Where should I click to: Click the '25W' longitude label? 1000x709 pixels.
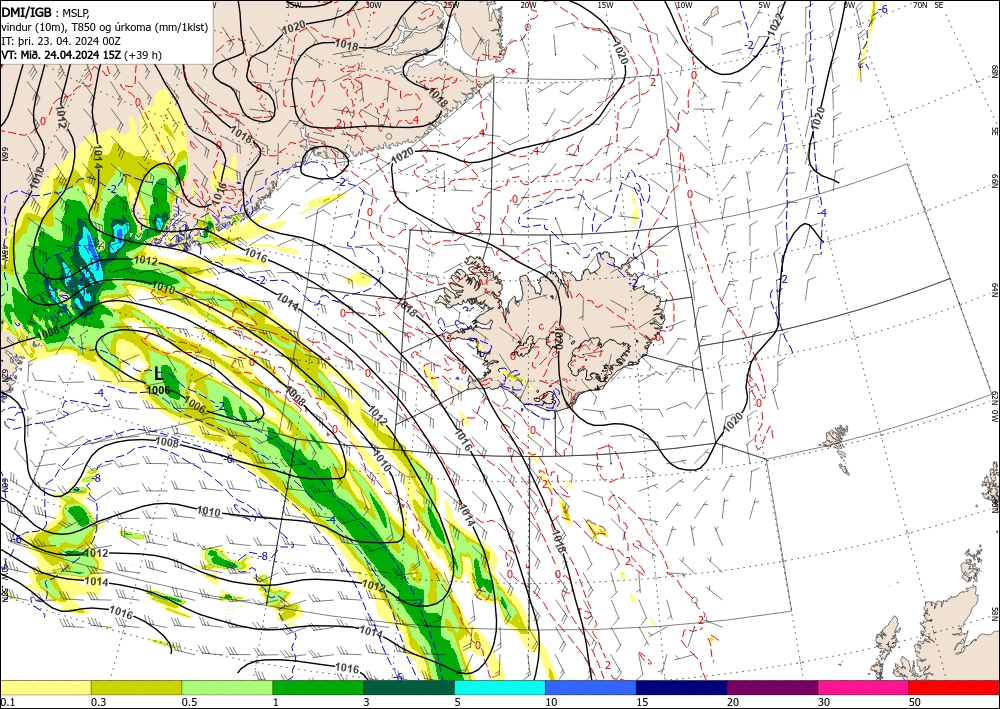[x=451, y=5]
